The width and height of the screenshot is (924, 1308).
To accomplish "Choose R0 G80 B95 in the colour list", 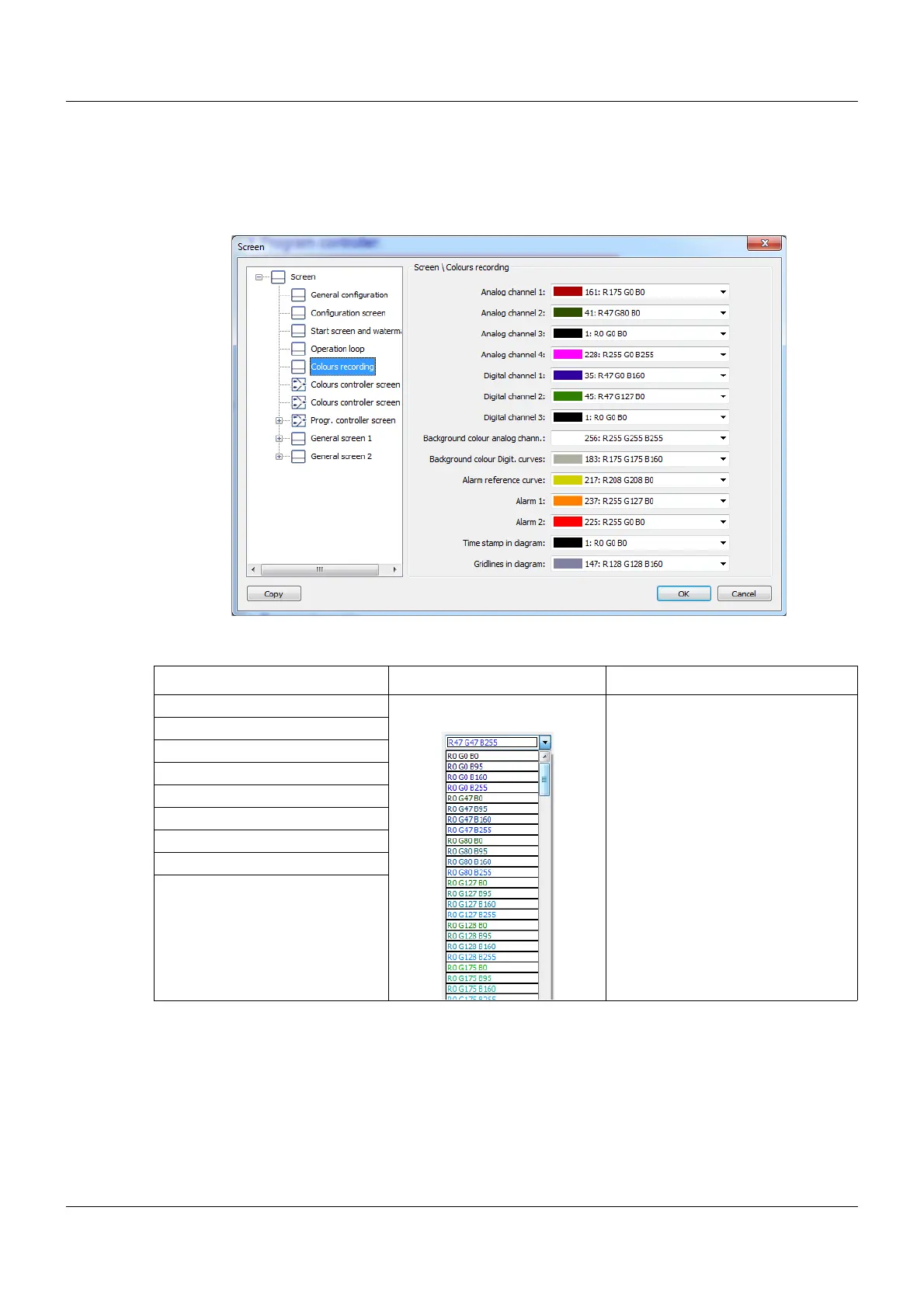I will [492, 852].
